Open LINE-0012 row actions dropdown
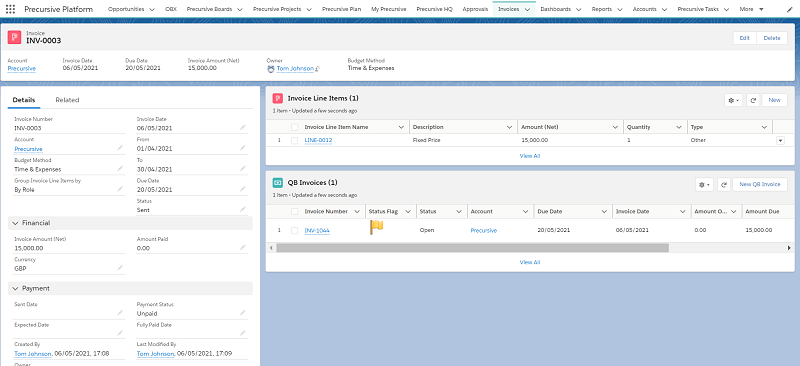Viewport: 800px width, 366px height. point(780,140)
